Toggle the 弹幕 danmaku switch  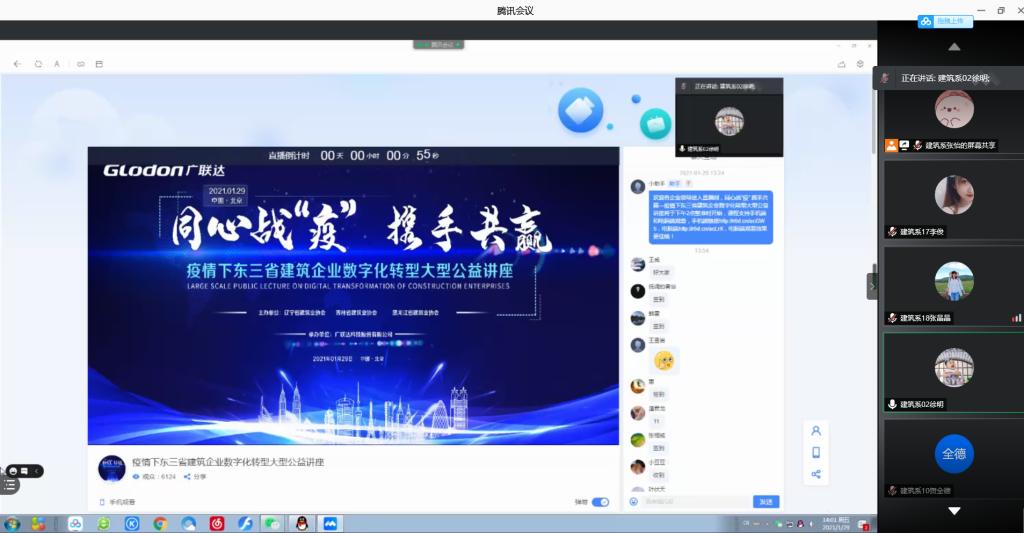[x=600, y=501]
